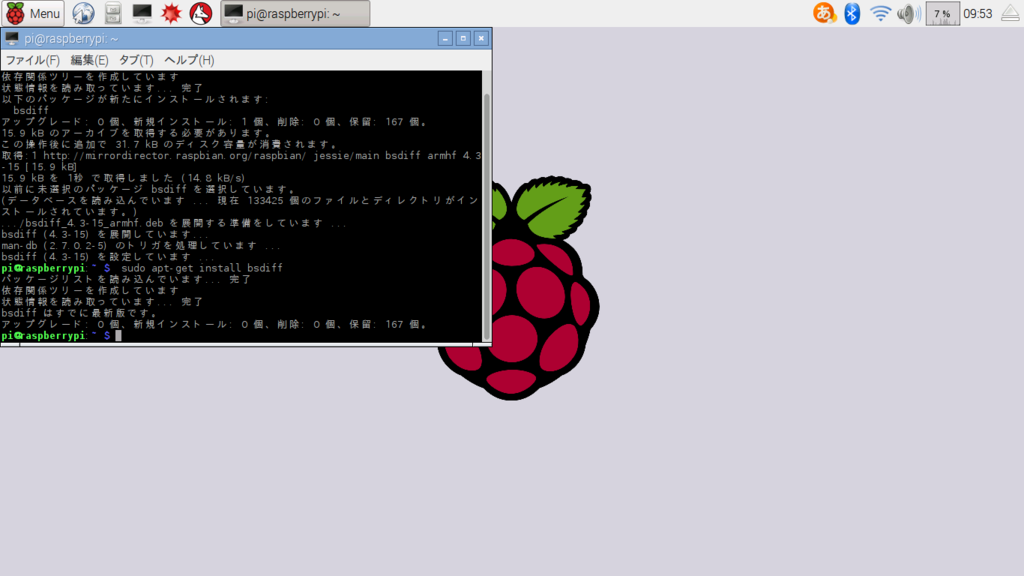Minimize the terminal window
This screenshot has height=576, width=1024.
point(445,39)
